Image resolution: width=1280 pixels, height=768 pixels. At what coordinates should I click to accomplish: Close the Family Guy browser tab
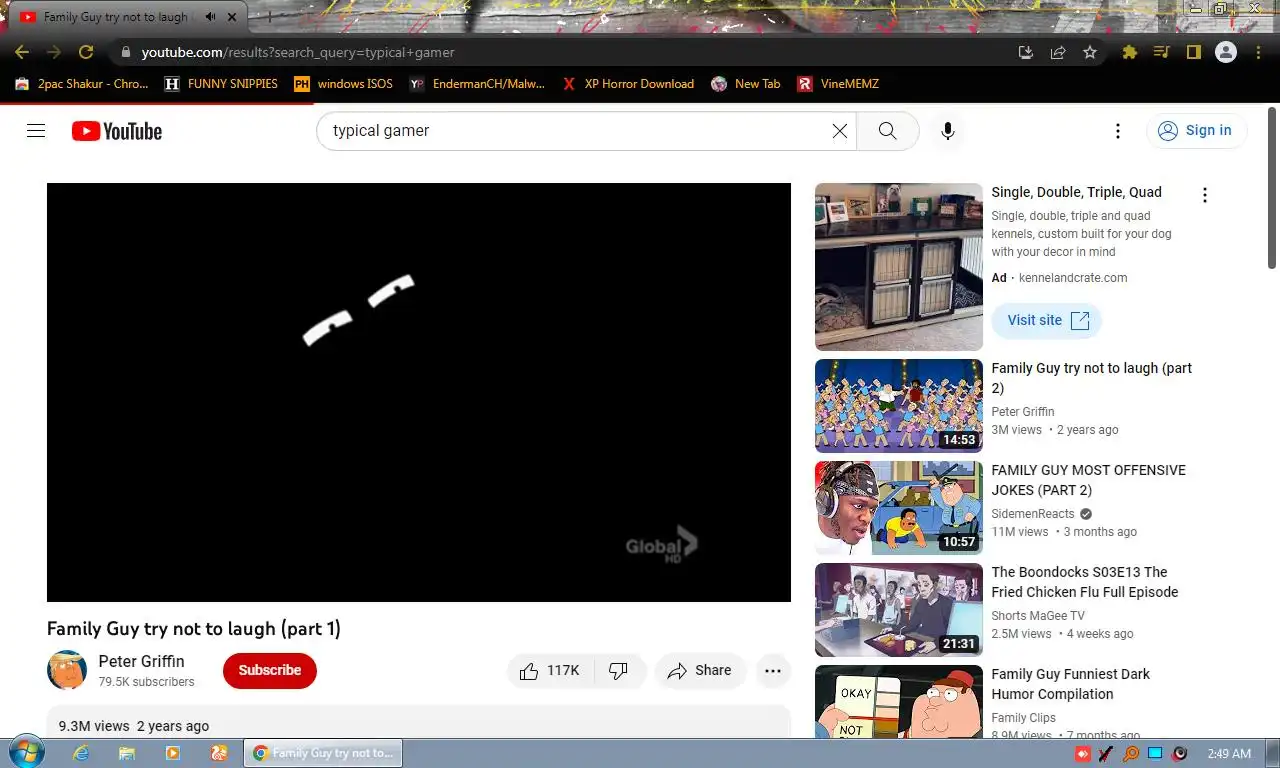(232, 17)
